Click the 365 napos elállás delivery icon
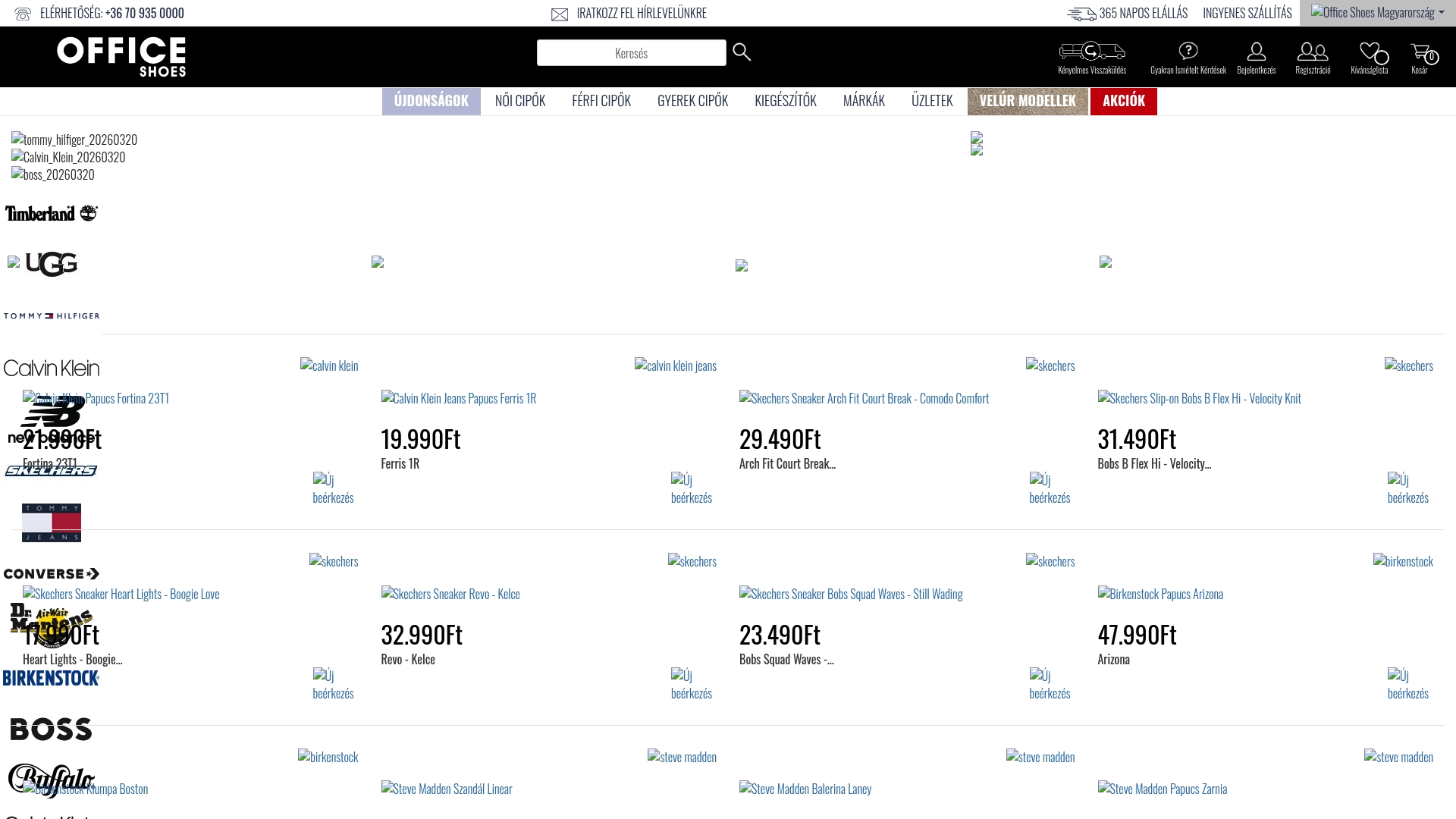Screen dimensions: 1456x819 point(1081,14)
